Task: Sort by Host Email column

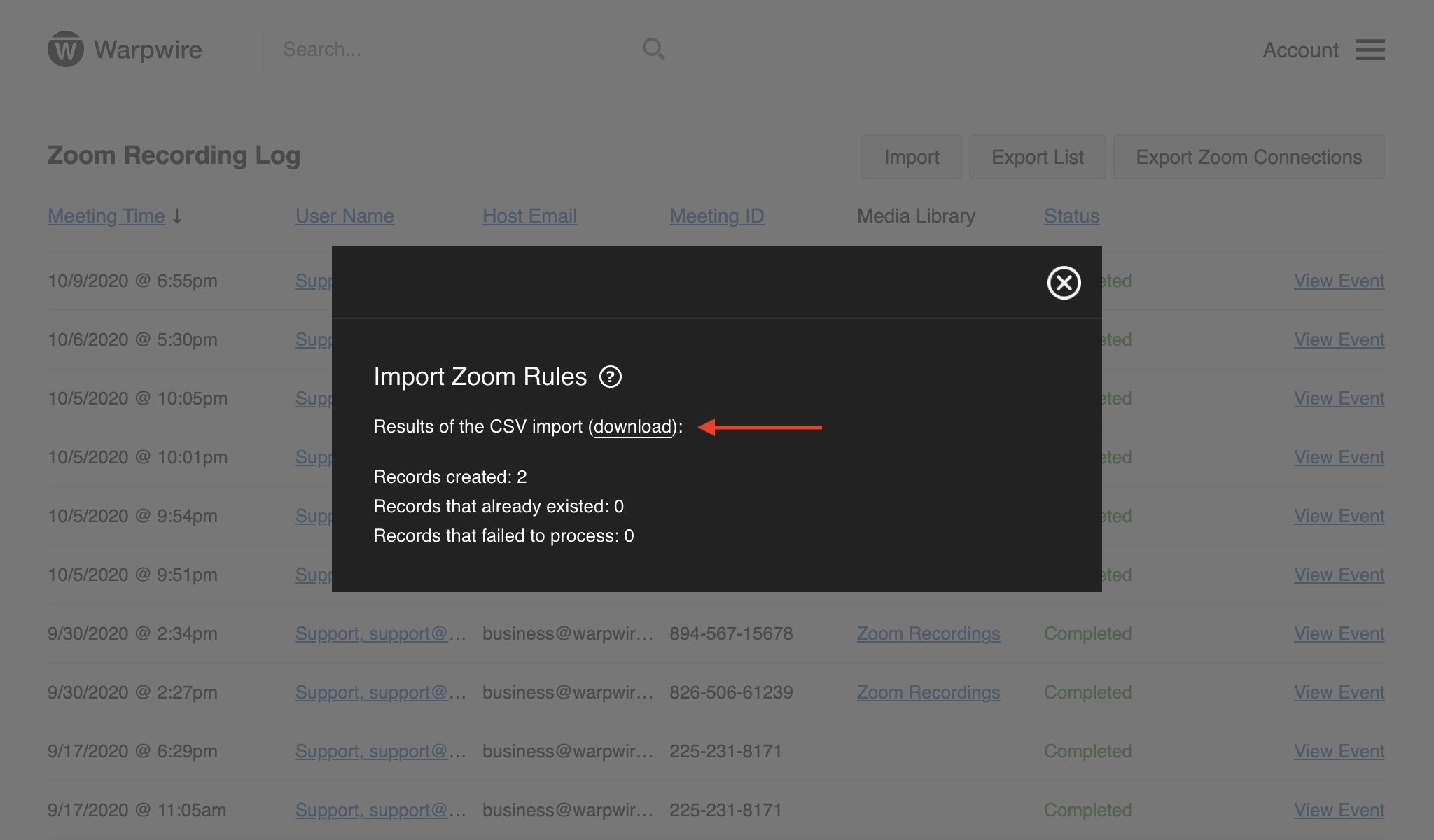Action: (529, 216)
